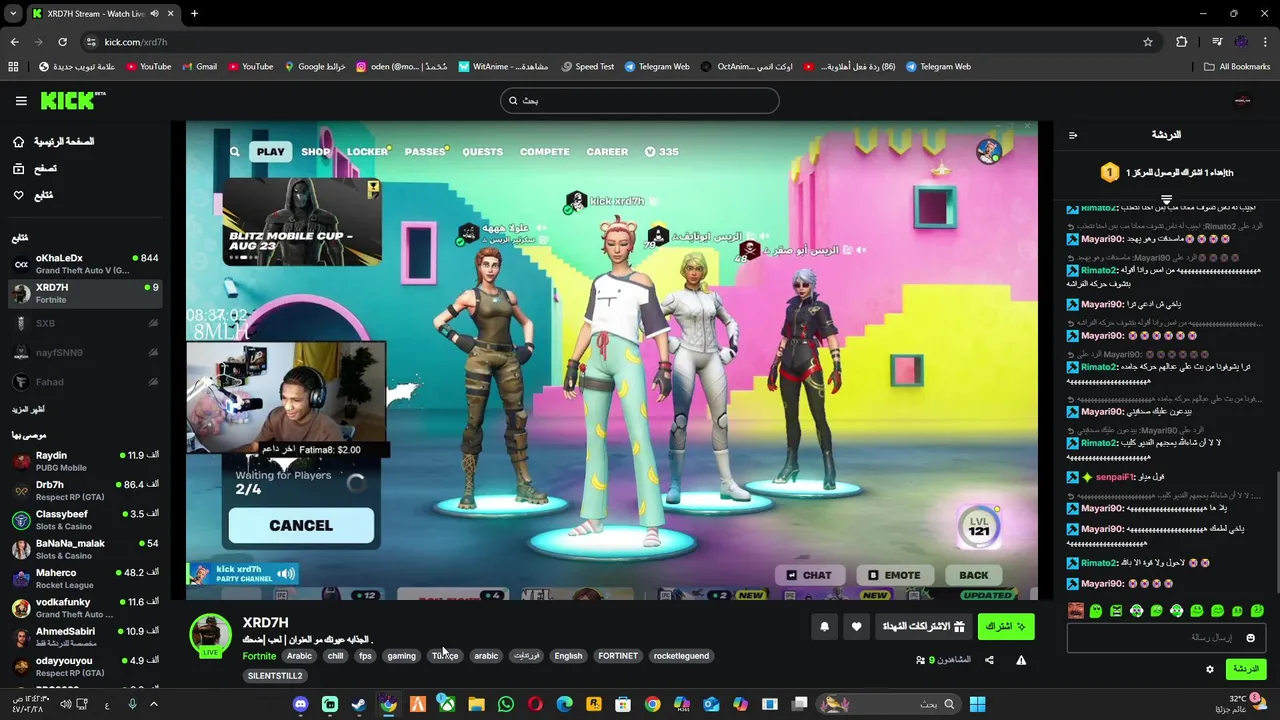This screenshot has height=720, width=1280.
Task: Click the chat message input box
Action: pos(1165,638)
